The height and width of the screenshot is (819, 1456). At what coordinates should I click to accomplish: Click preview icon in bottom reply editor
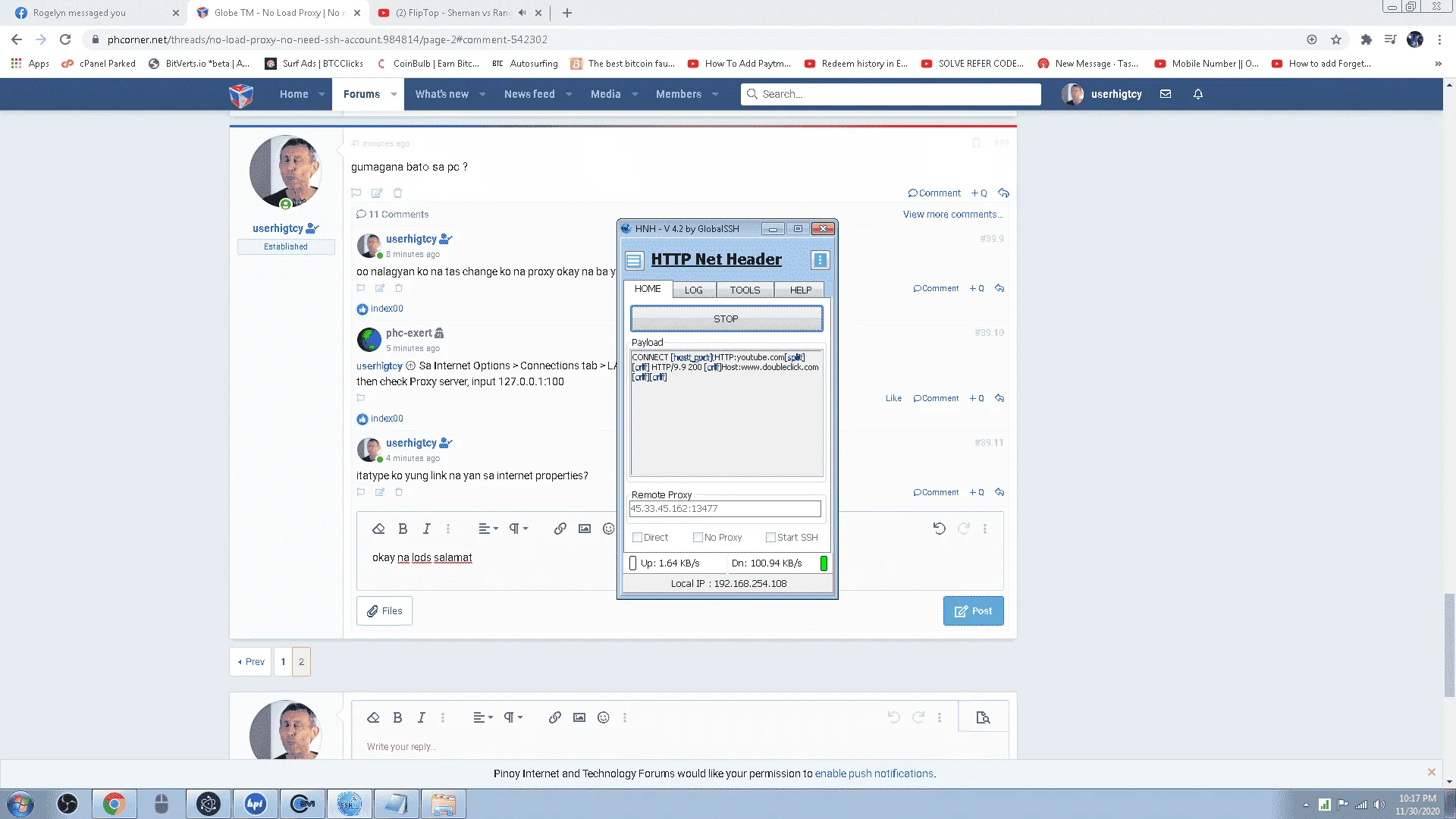point(983,717)
